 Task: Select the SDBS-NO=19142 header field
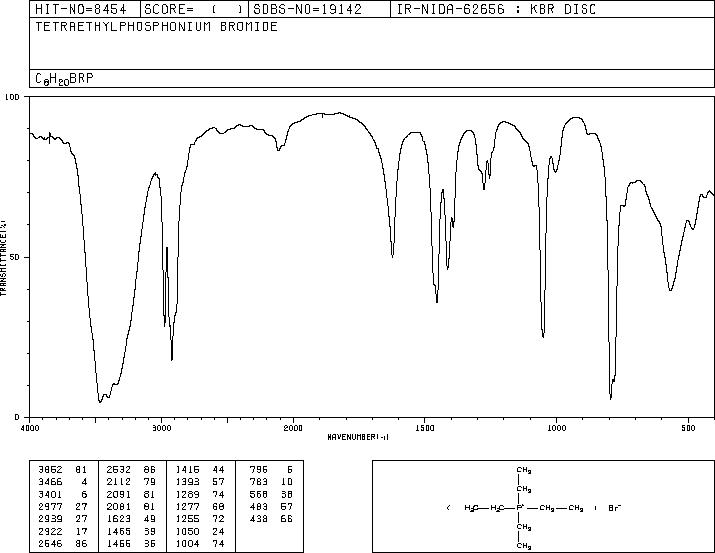pyautogui.click(x=320, y=9)
